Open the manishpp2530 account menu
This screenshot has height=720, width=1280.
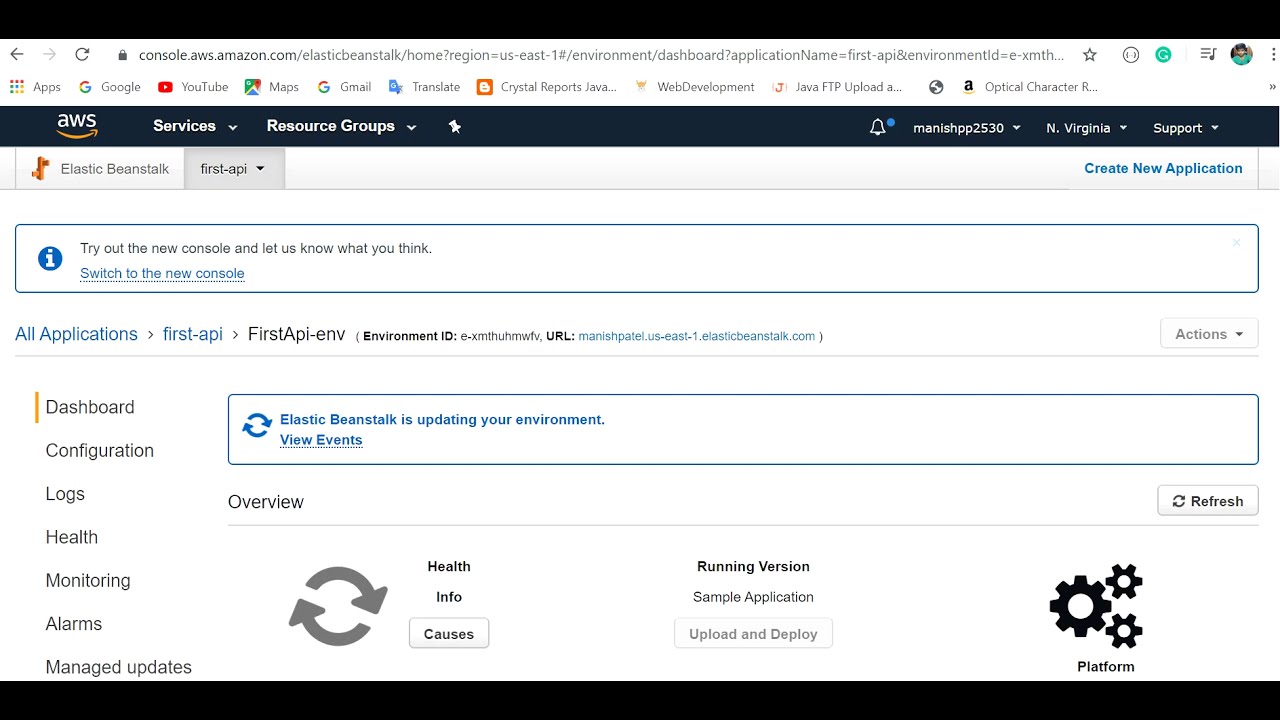point(967,128)
